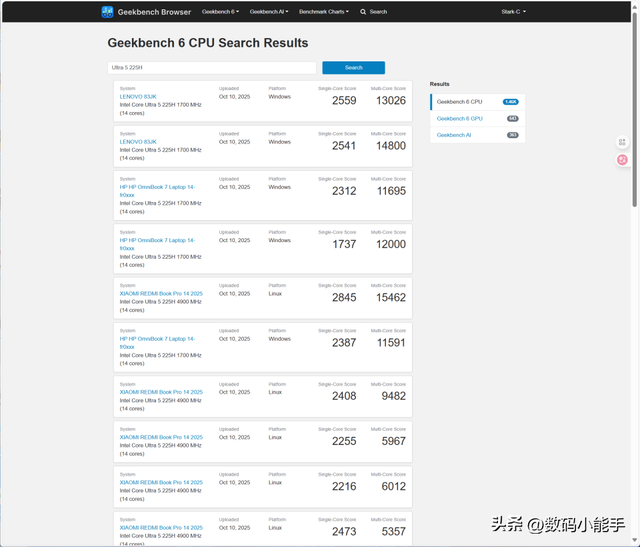Open LENOVO 83JK result scoring 2559
Screen dimensions: 640x547
pos(138,96)
